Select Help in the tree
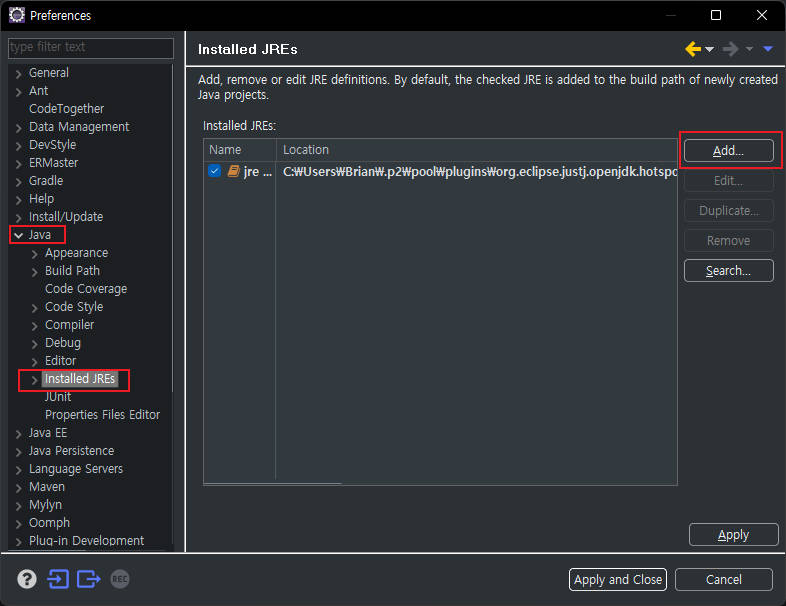 [x=41, y=199]
